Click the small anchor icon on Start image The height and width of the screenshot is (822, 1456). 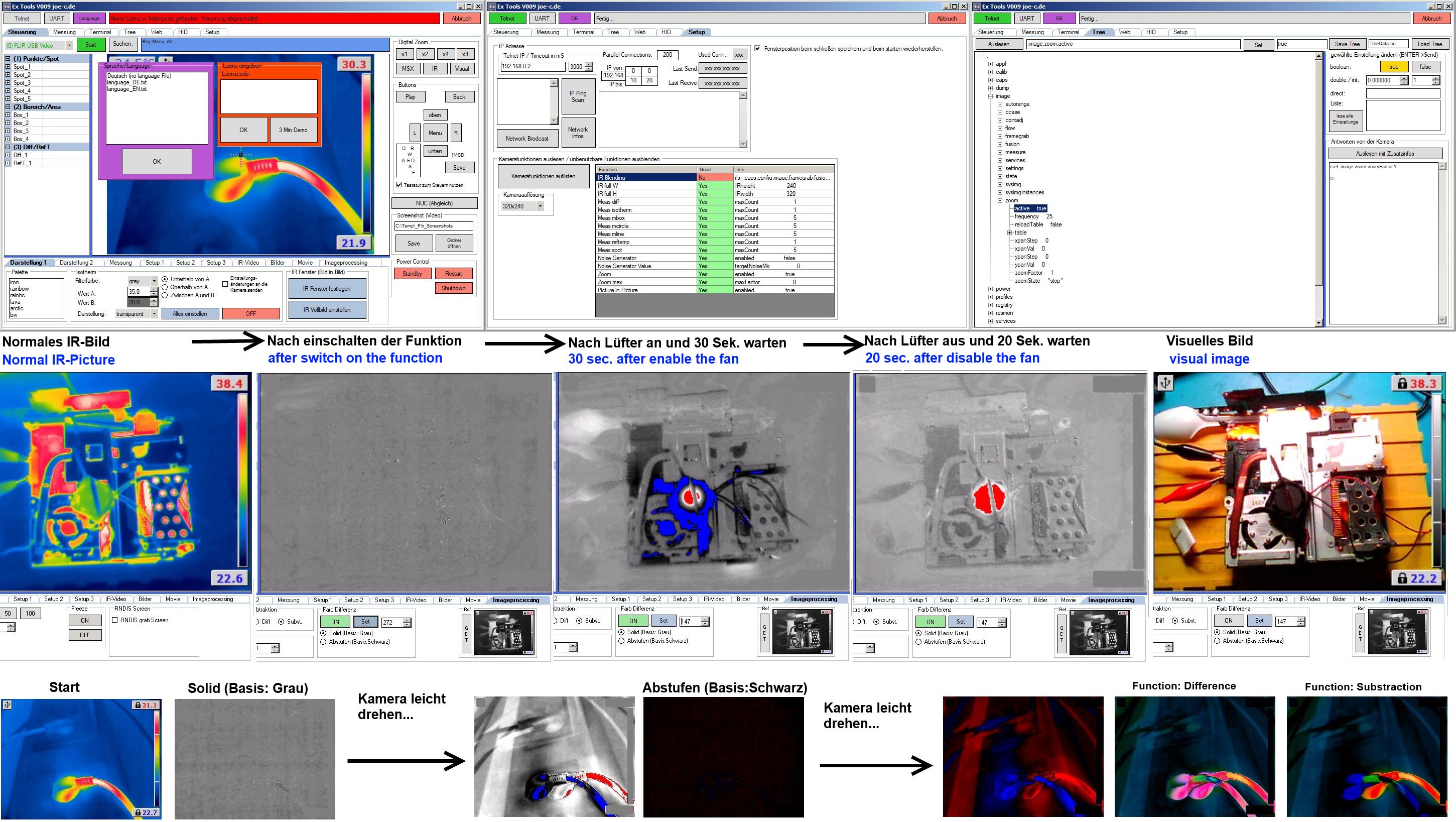8,705
